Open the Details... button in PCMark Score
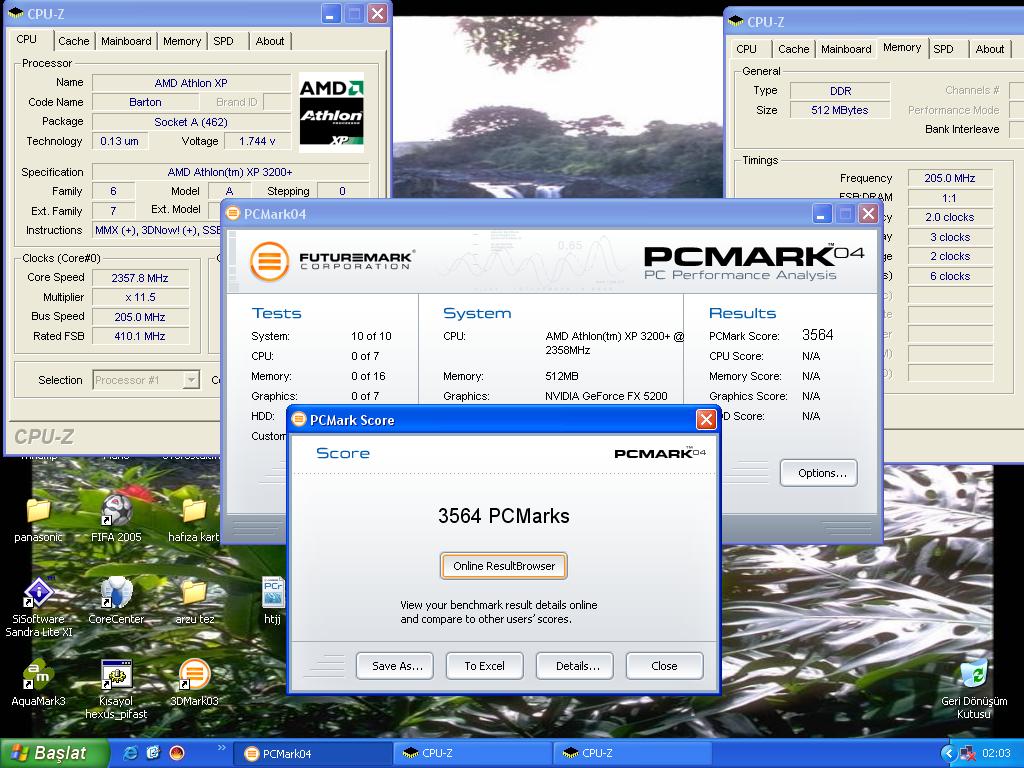The image size is (1024, 768). [x=577, y=666]
